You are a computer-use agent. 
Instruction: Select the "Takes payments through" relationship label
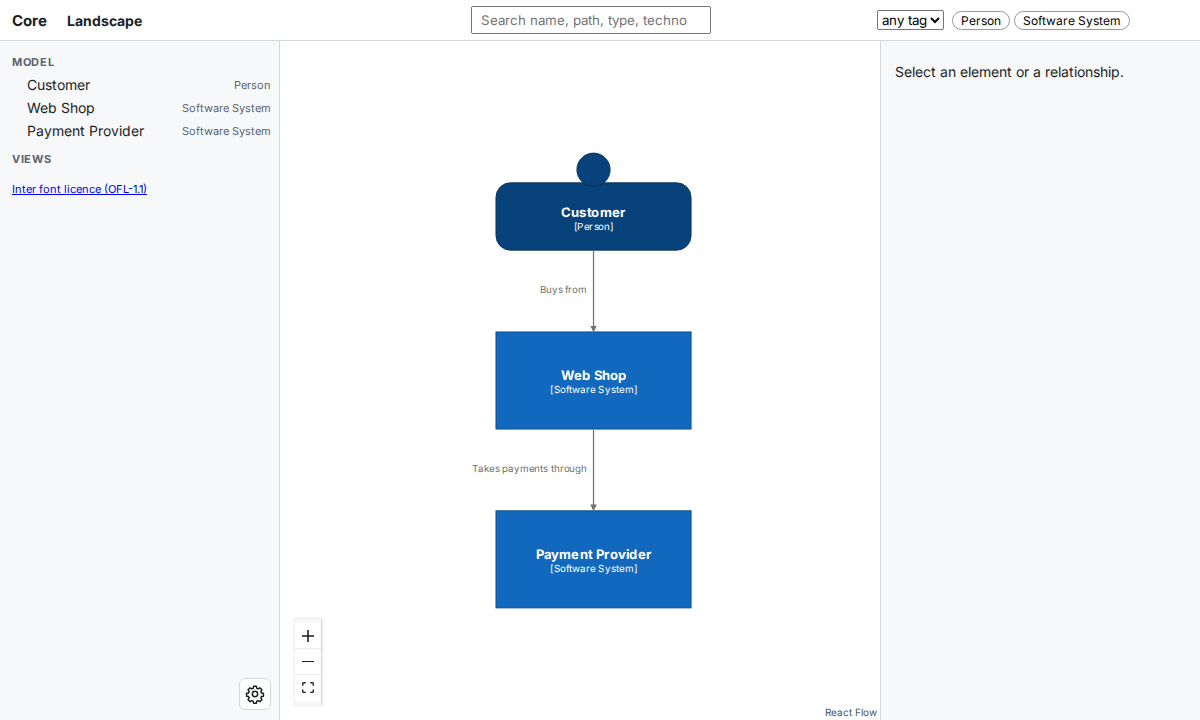[529, 469]
